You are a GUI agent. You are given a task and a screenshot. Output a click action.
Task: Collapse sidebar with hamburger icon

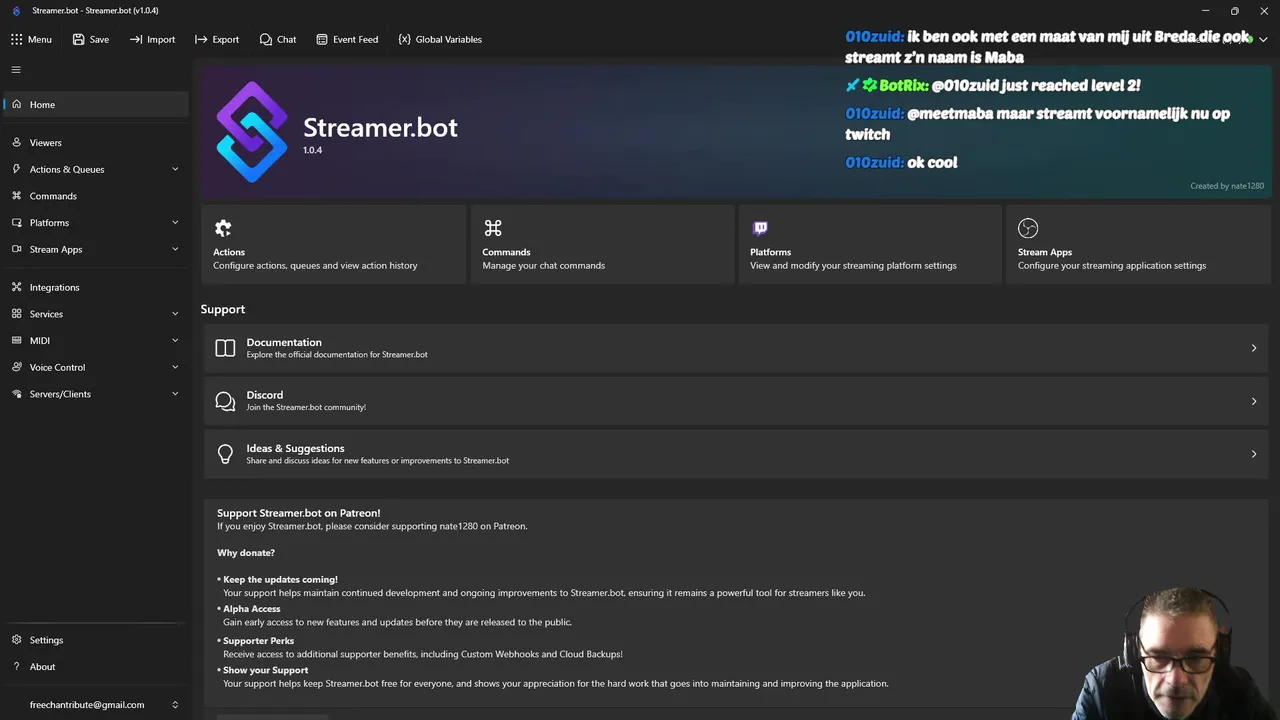(16, 70)
